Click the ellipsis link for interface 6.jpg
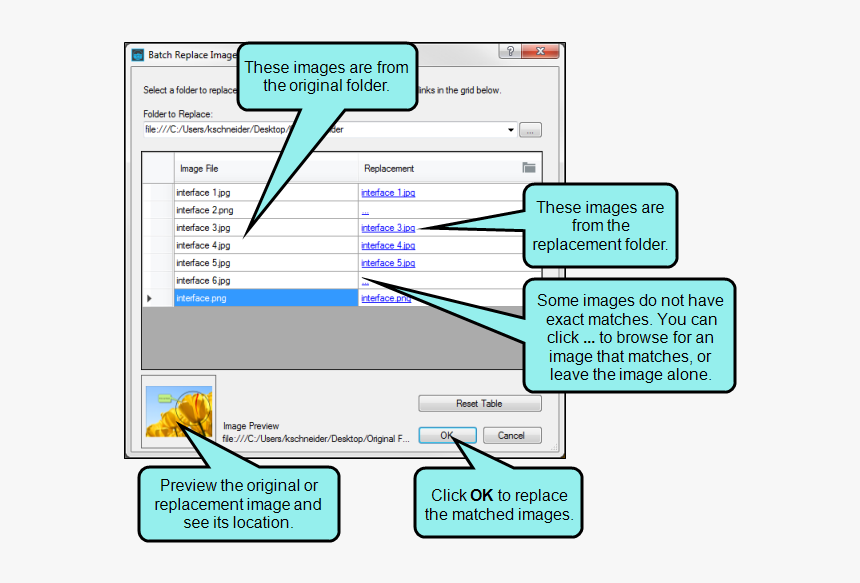Viewport: 860px width, 583px height. pos(365,281)
